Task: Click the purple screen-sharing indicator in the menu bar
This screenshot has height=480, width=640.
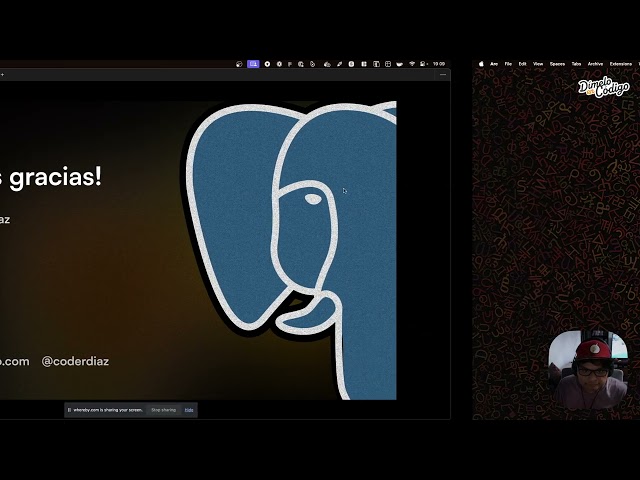Action: tap(253, 64)
